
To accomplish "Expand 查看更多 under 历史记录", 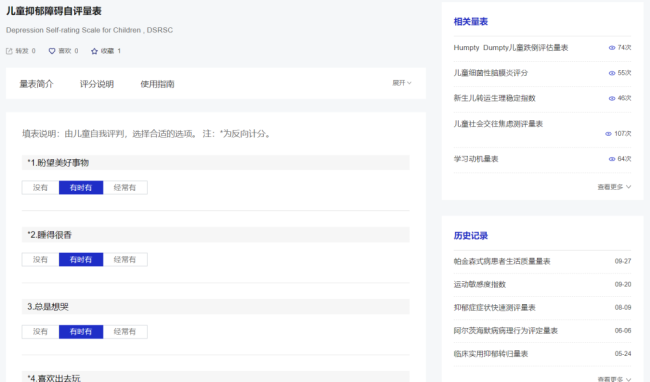I will click(614, 379).
